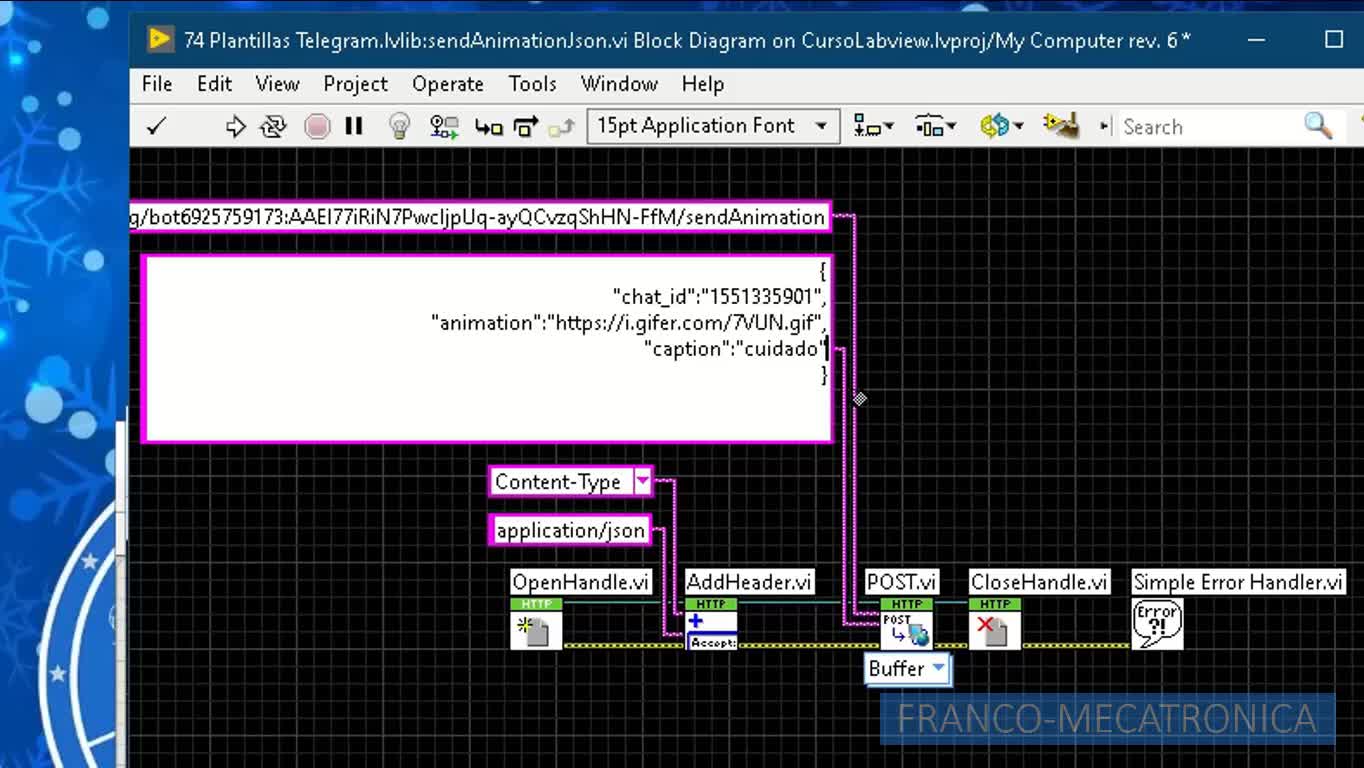Open the Tools menu
1364x768 pixels.
pyautogui.click(x=532, y=84)
